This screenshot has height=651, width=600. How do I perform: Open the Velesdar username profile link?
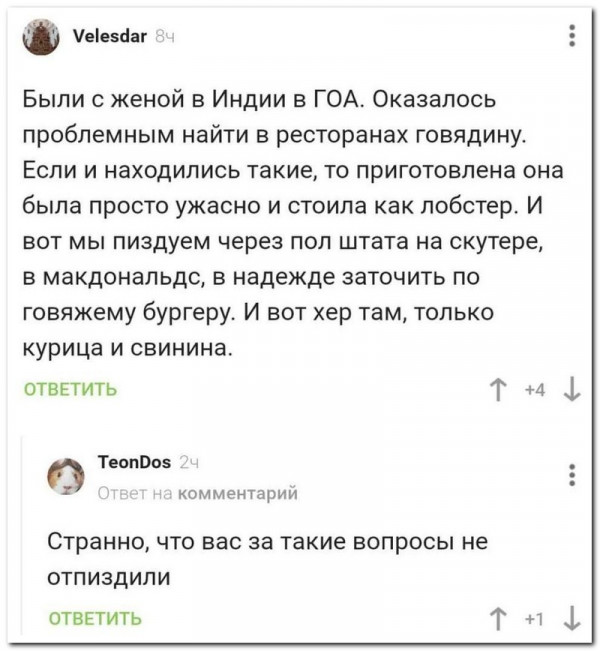point(111,37)
